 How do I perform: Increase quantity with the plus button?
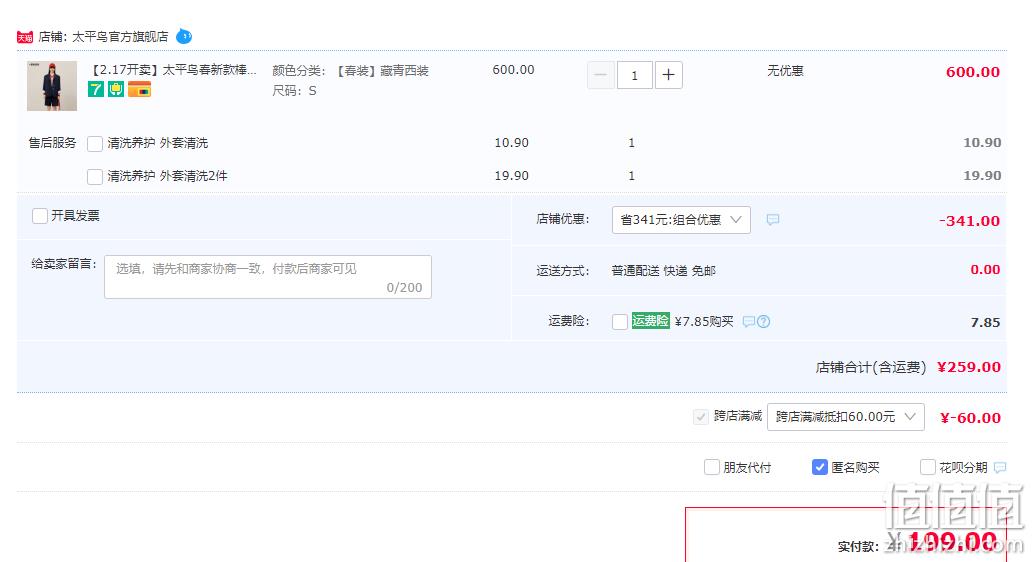(668, 75)
